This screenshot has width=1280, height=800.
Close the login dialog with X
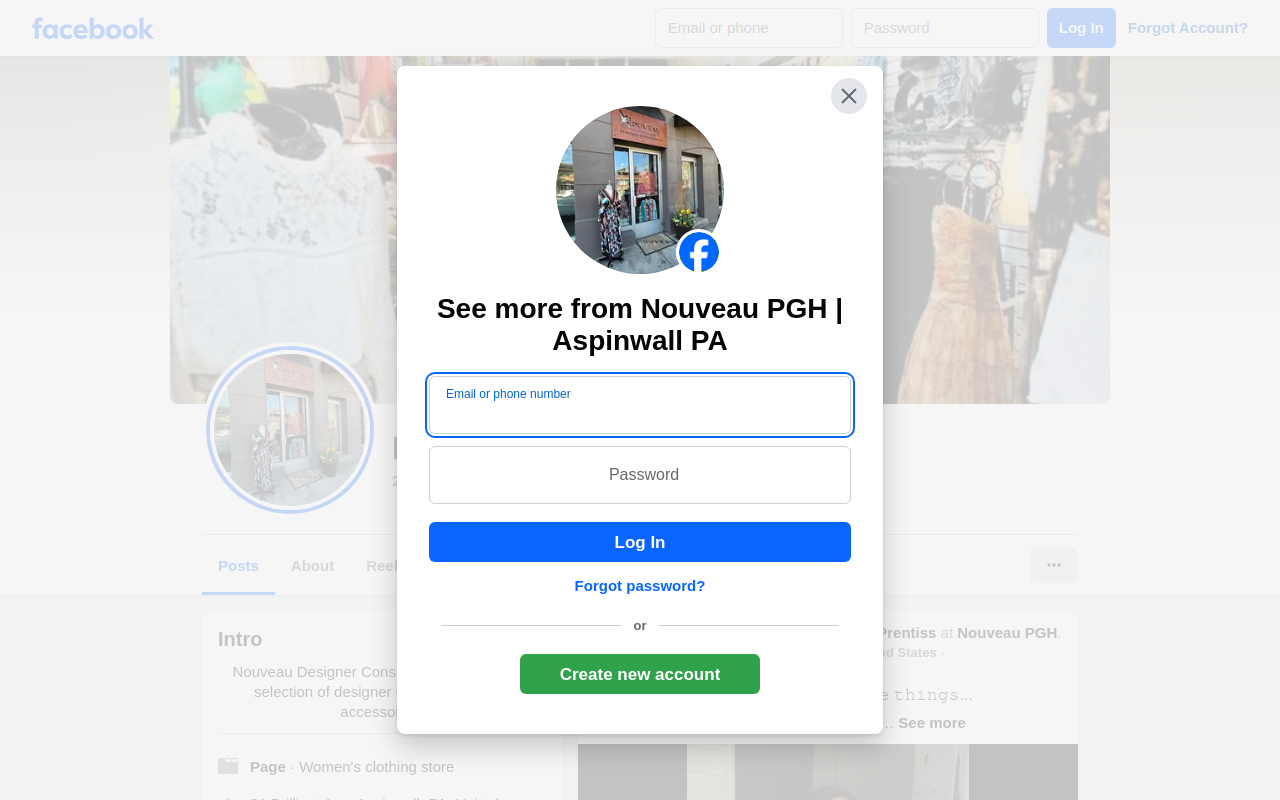pyautogui.click(x=849, y=96)
